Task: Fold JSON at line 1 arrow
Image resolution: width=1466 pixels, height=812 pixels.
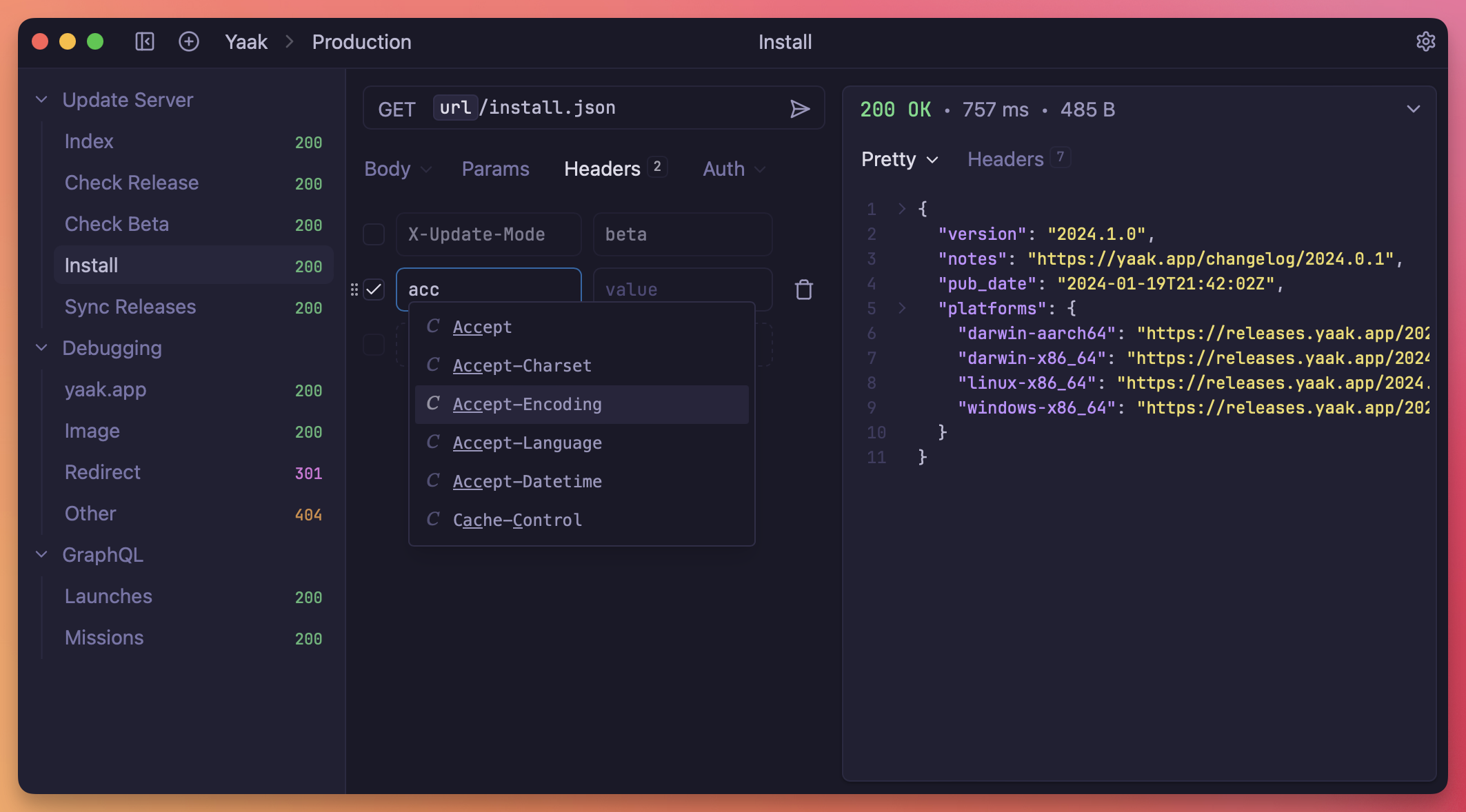Action: pos(901,208)
